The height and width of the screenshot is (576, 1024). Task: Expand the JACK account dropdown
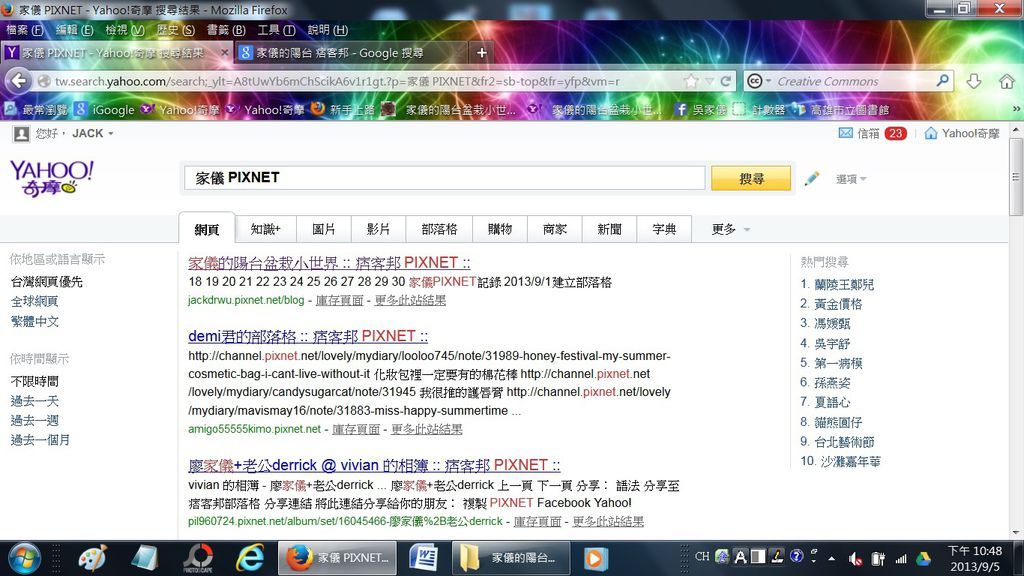(110, 134)
